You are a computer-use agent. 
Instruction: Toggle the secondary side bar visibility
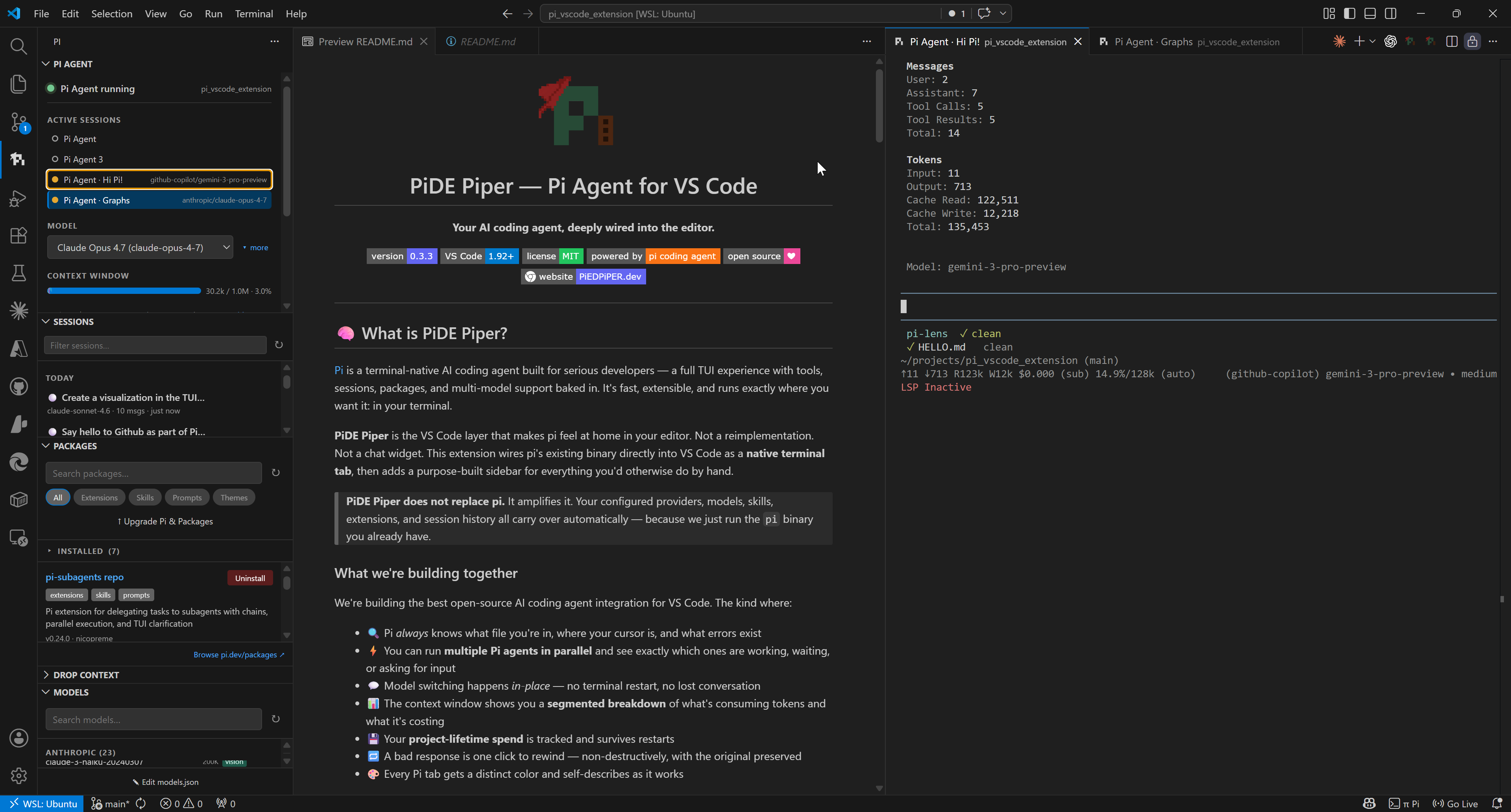pos(1391,13)
